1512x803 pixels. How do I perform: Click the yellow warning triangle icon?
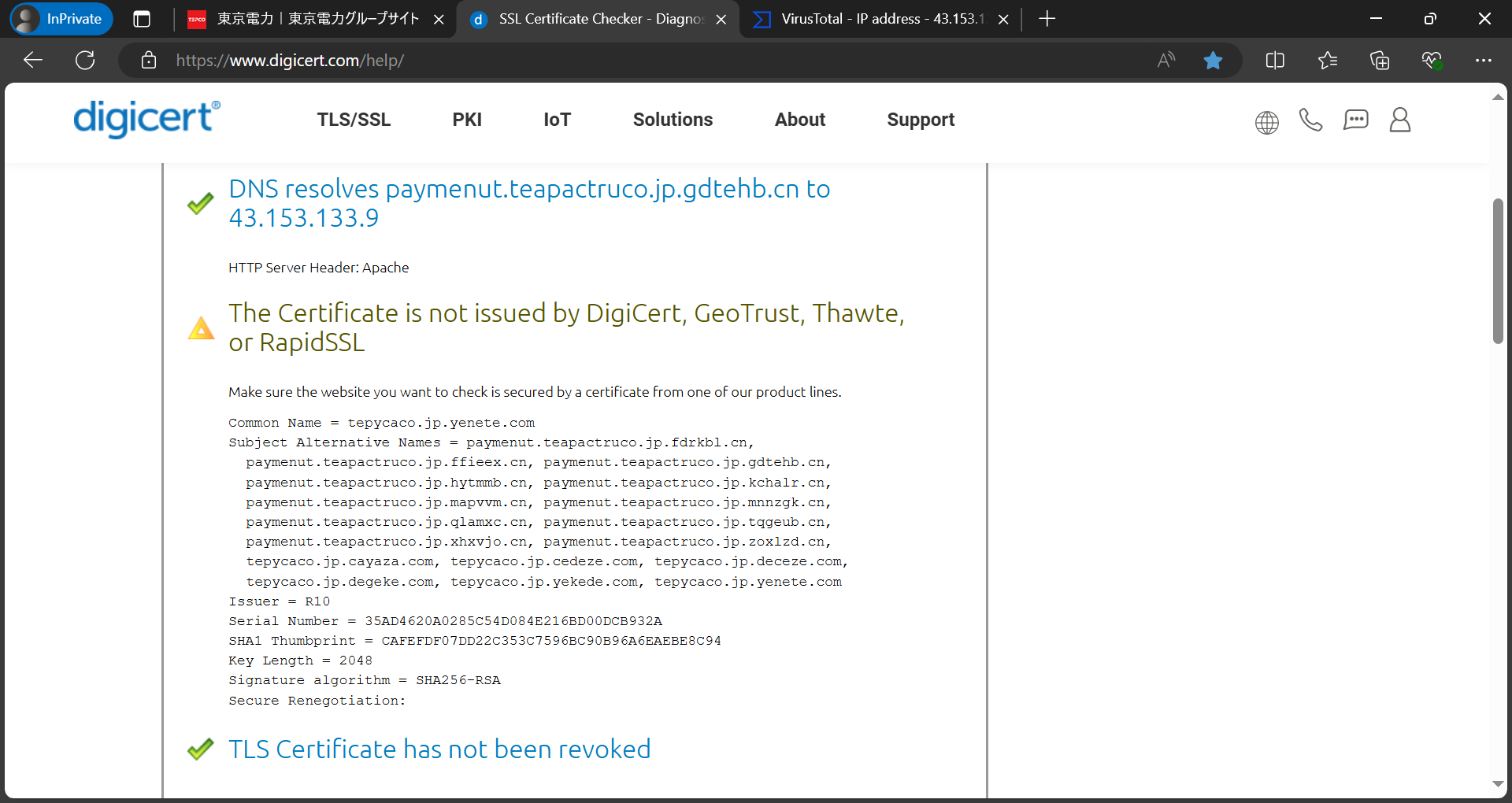click(201, 327)
